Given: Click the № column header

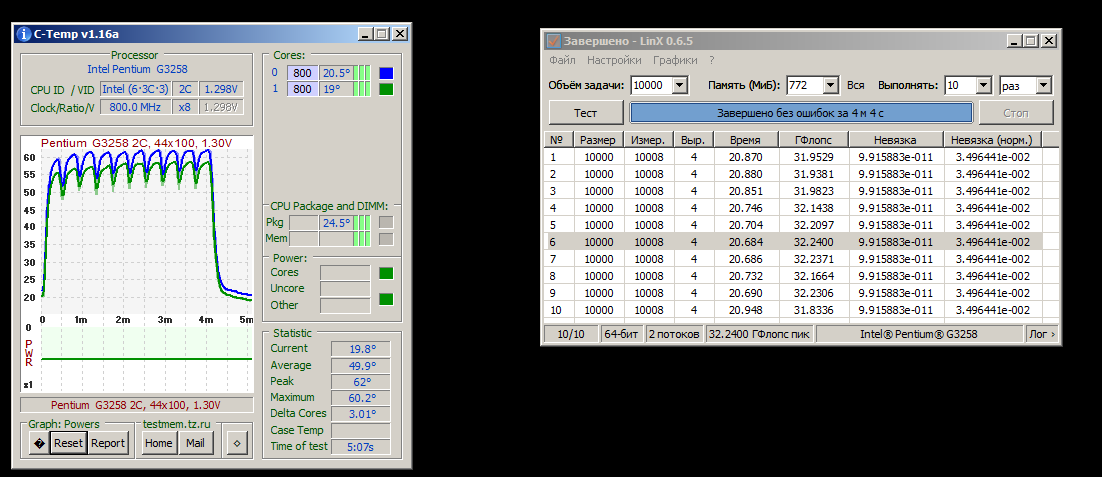Looking at the screenshot, I should point(559,140).
